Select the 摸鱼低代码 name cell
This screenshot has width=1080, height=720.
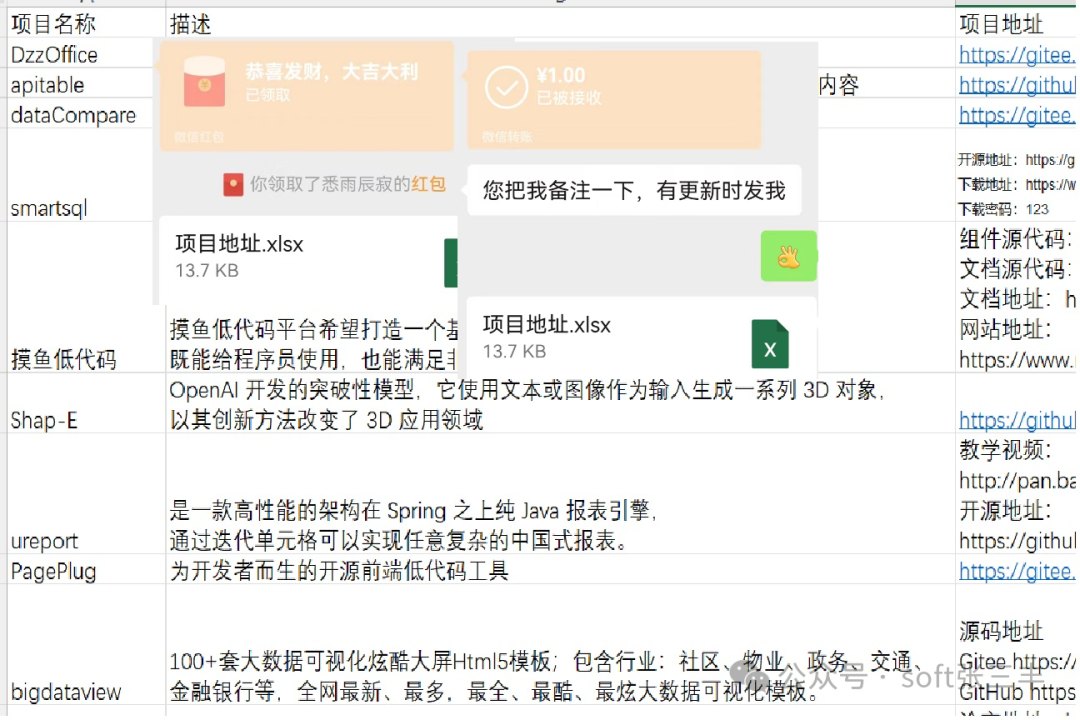tap(86, 298)
